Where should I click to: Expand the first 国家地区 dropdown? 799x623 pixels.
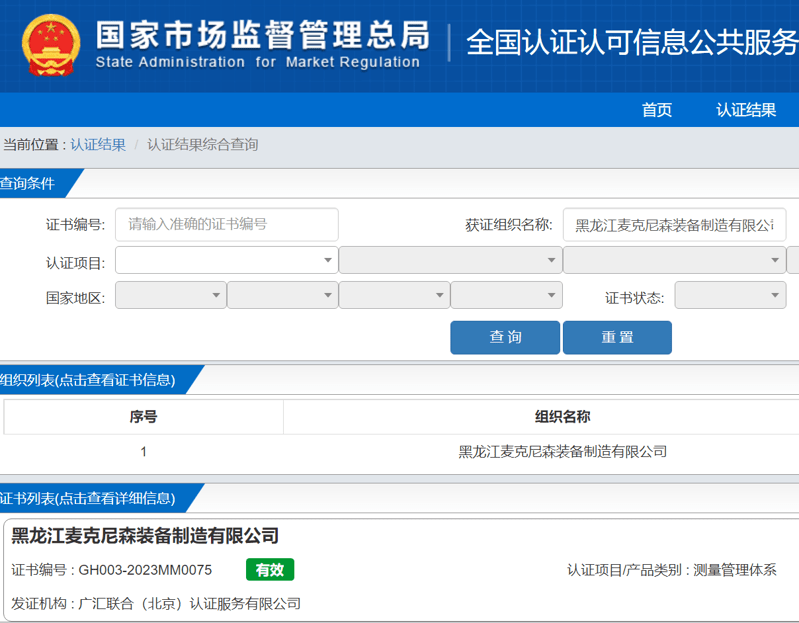pos(171,295)
